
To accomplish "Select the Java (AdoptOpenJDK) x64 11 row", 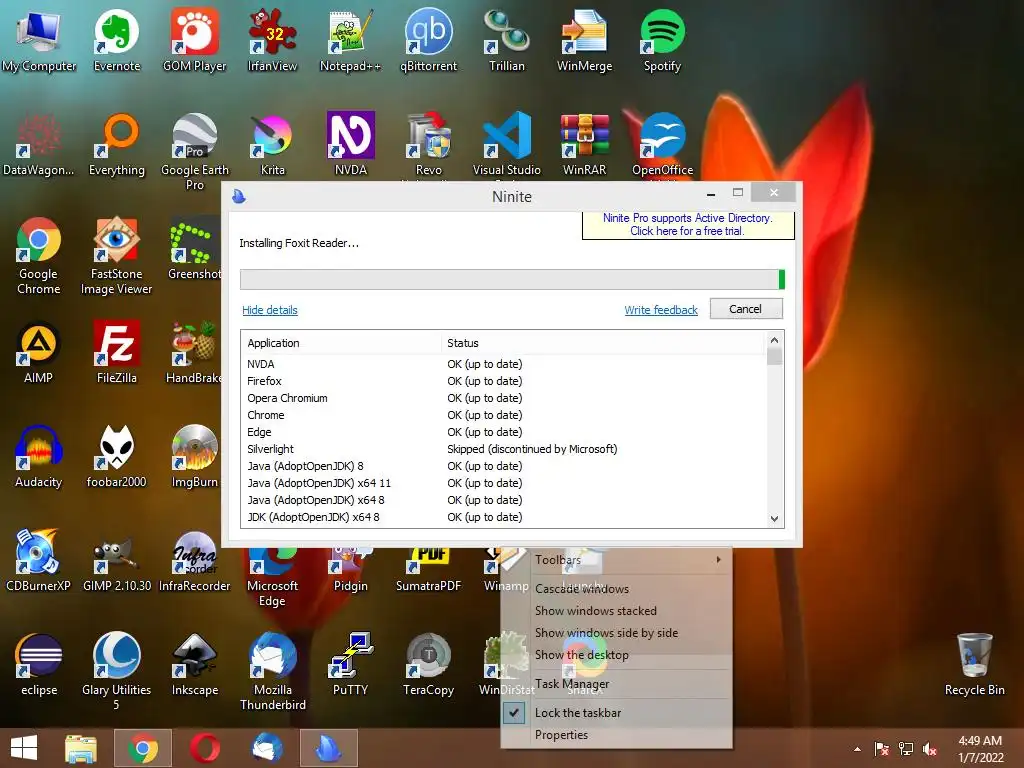I will 504,483.
